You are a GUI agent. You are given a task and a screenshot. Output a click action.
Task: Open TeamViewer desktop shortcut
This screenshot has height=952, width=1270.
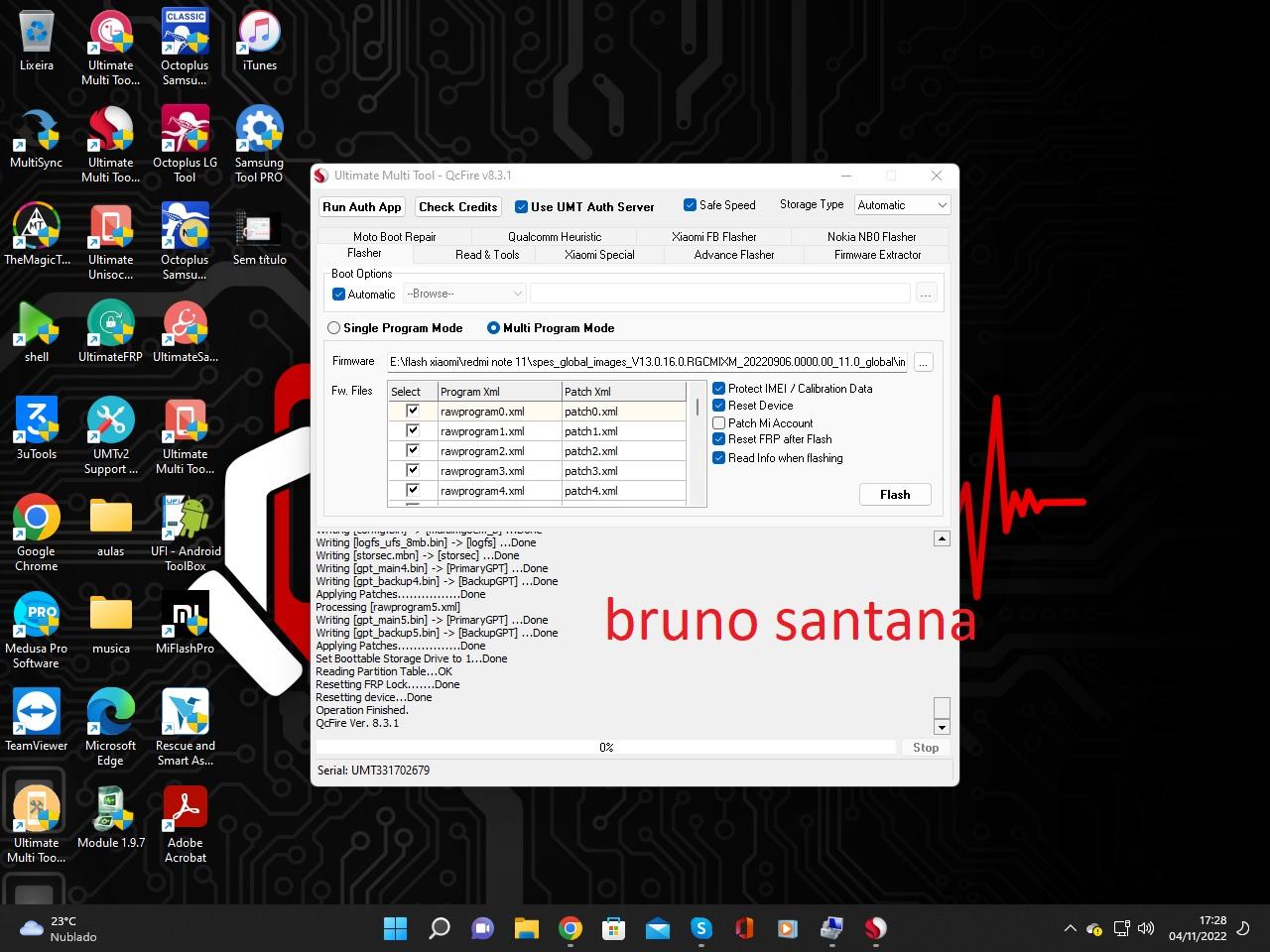[37, 721]
